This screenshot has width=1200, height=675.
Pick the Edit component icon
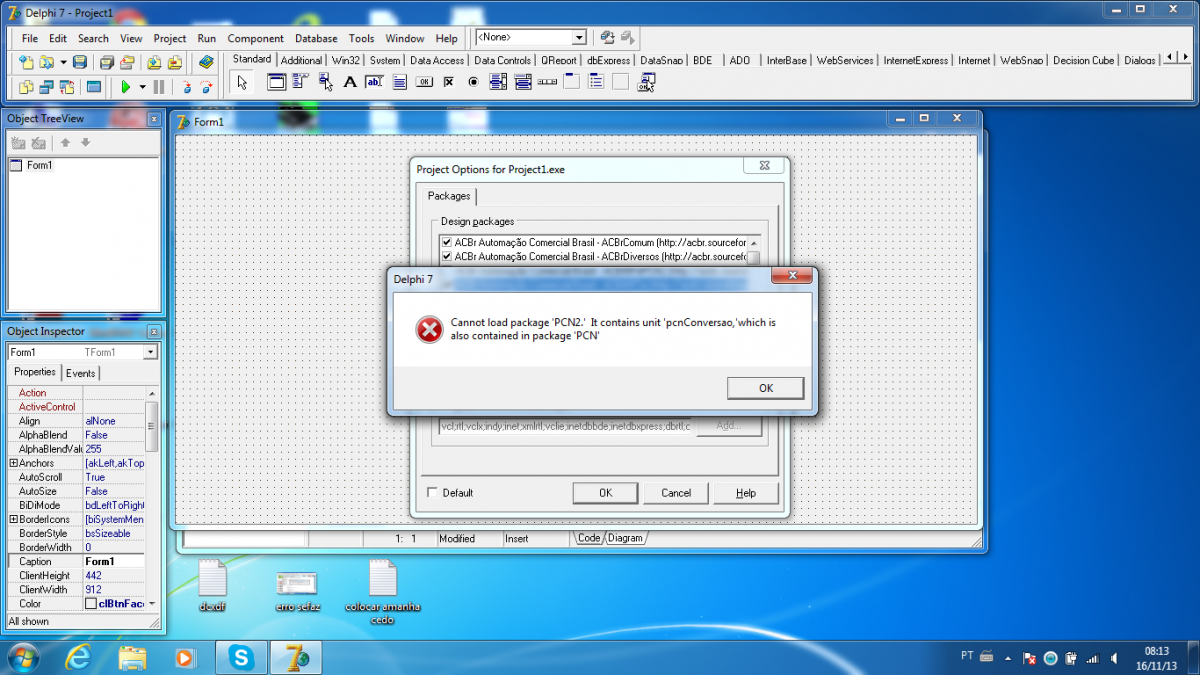click(375, 83)
